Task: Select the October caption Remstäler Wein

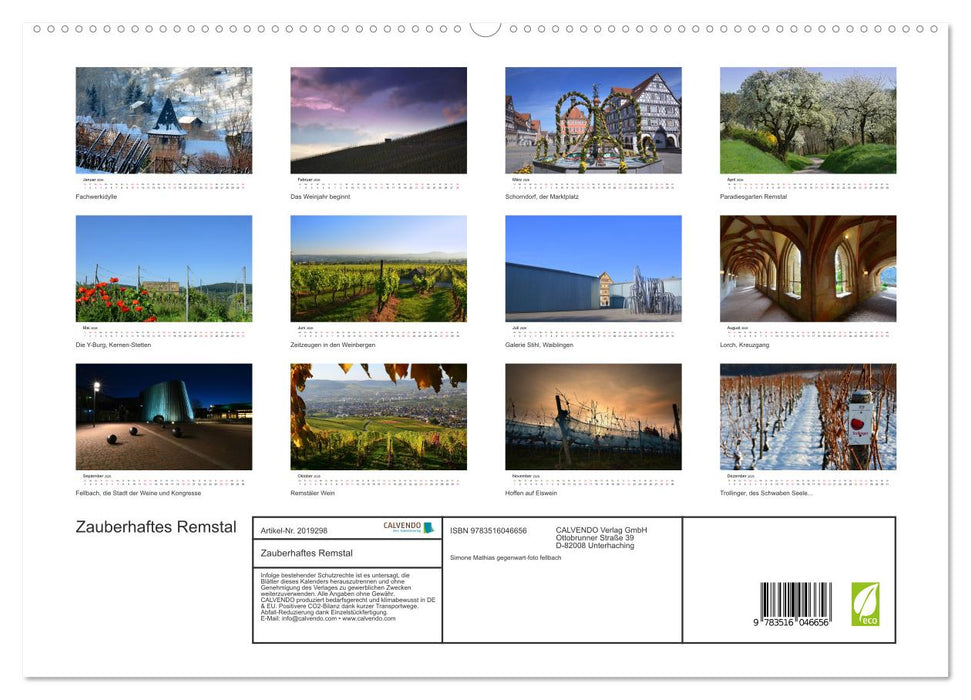Action: point(313,492)
